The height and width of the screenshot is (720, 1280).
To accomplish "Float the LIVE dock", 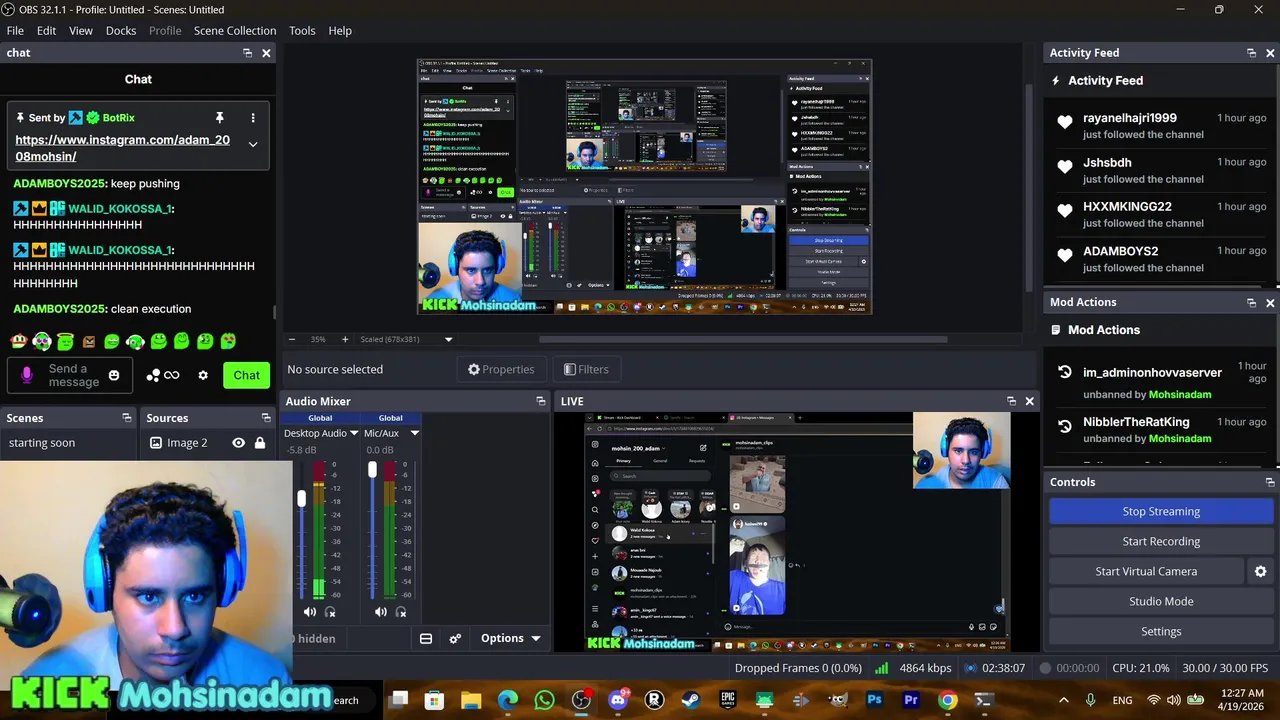I will pyautogui.click(x=1011, y=401).
